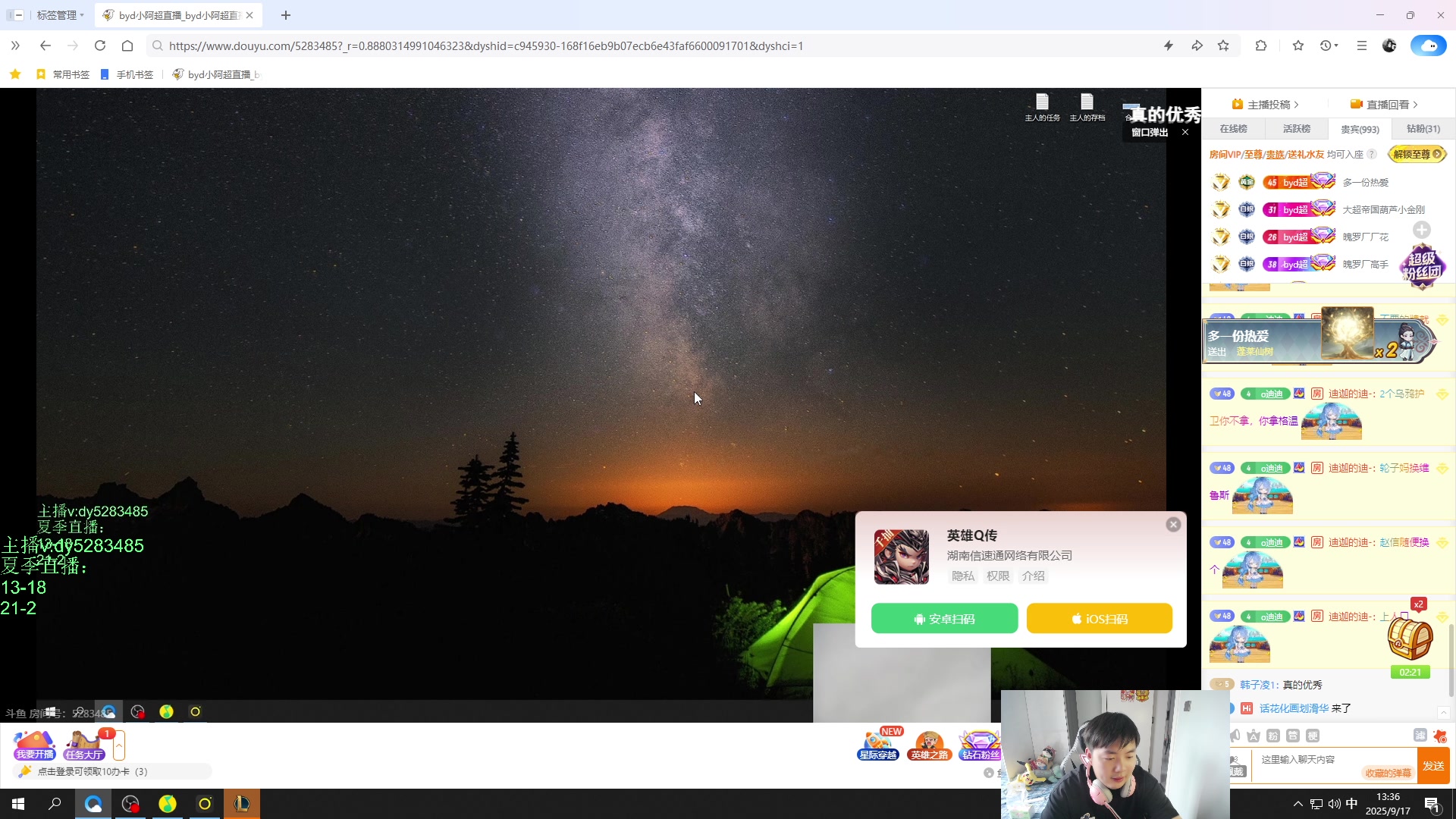Click the plus circle above 超级粉丝团

tap(1422, 230)
